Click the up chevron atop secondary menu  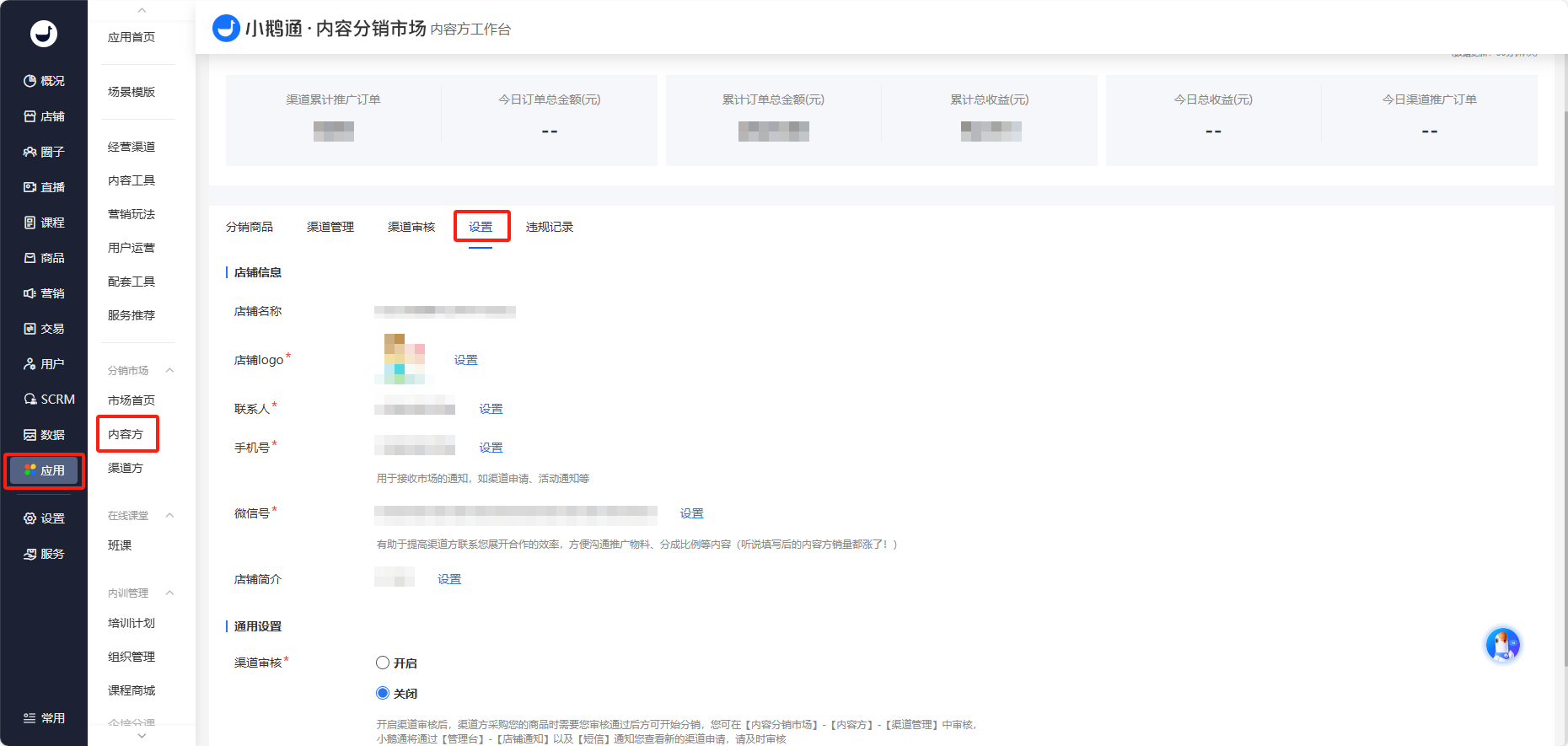tap(142, 10)
